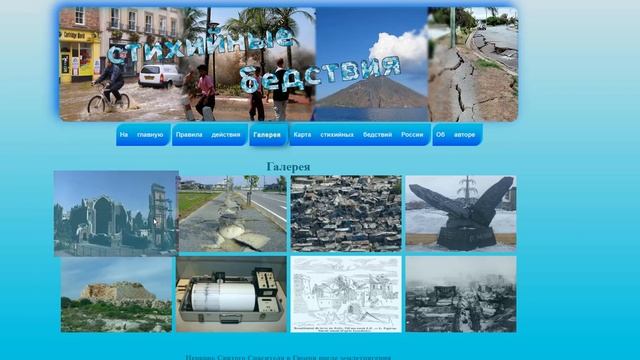Open the cracked sidewalk road photo
The image size is (640, 360).
click(233, 213)
